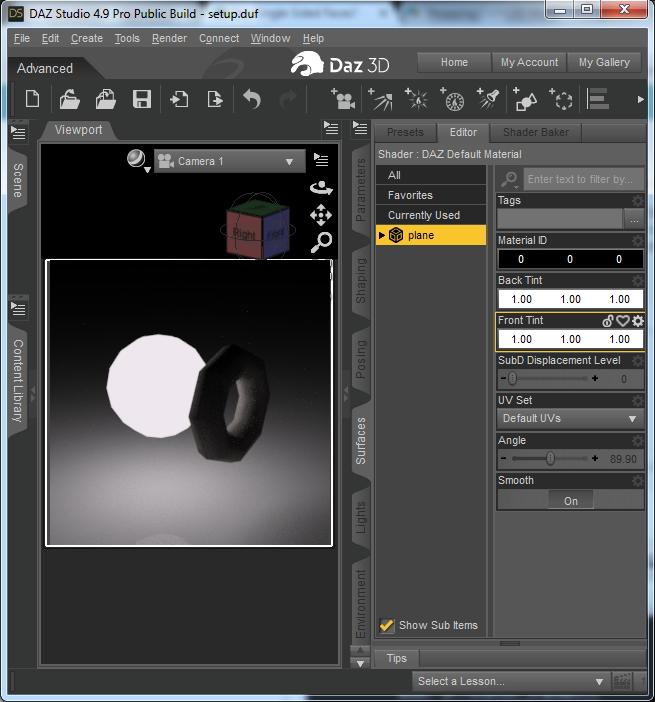Click the filter text search field

point(583,180)
